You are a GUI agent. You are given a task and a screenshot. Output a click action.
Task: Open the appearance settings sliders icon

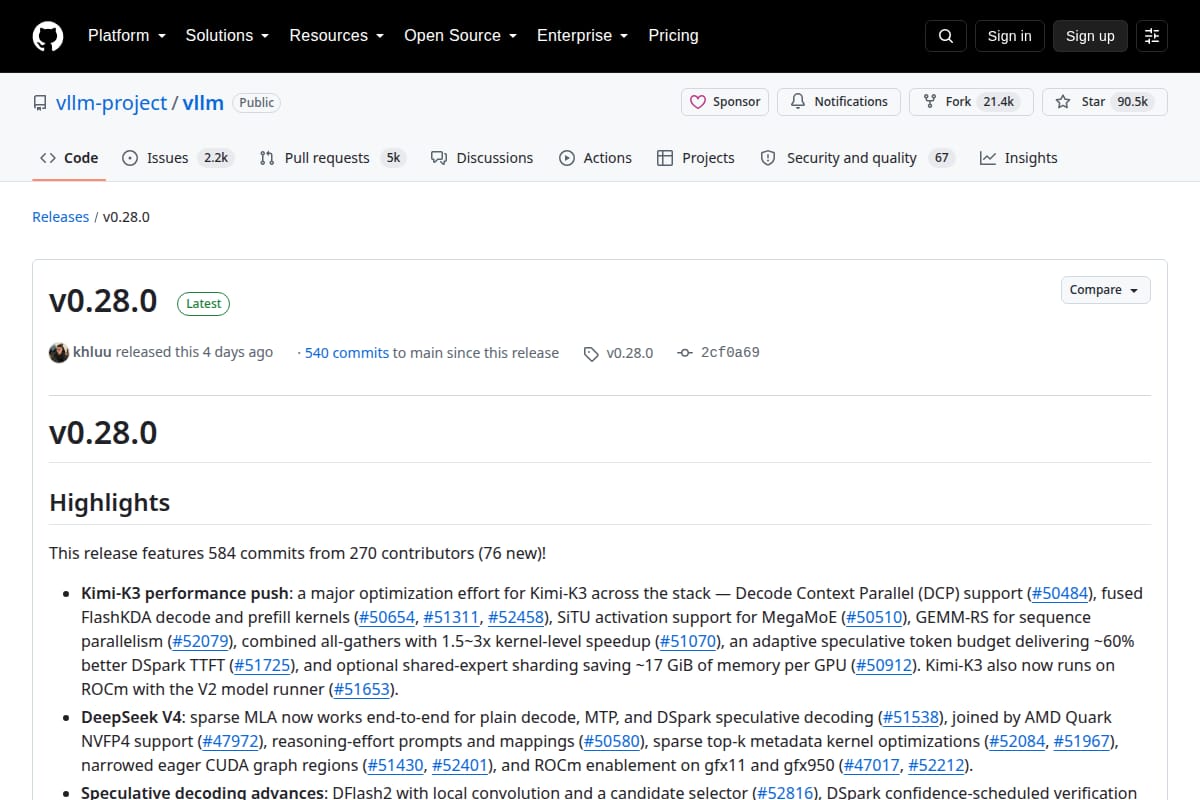pos(1152,36)
